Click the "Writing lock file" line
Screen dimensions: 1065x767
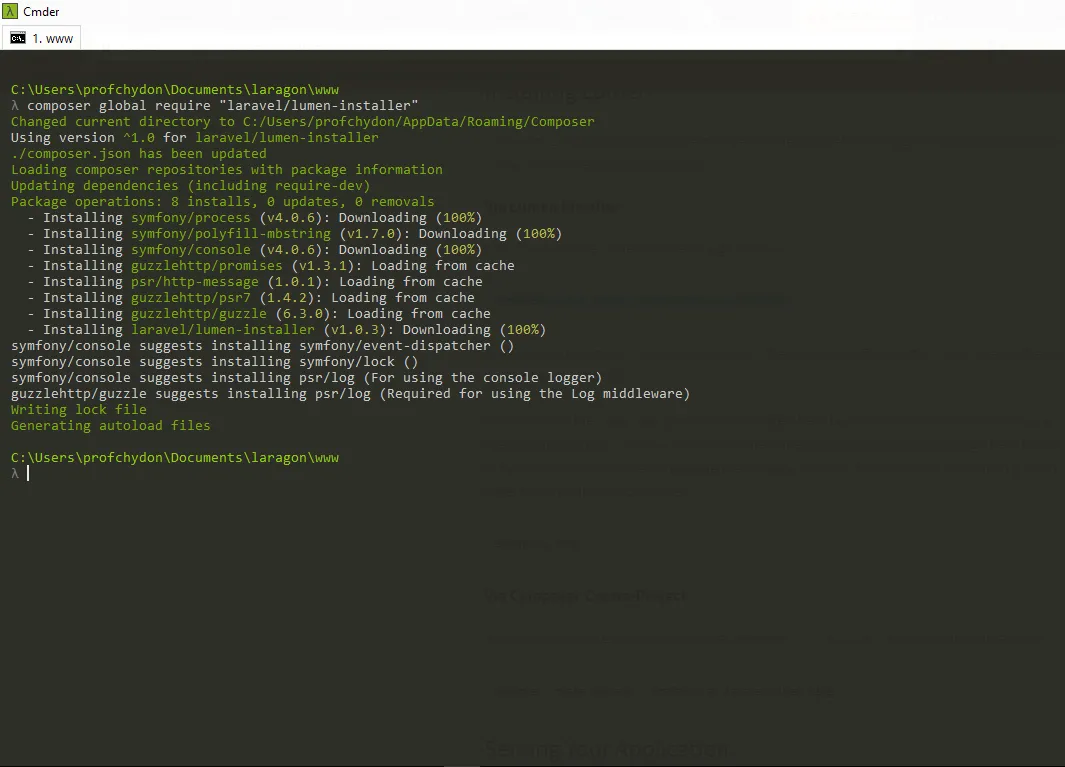click(x=78, y=410)
